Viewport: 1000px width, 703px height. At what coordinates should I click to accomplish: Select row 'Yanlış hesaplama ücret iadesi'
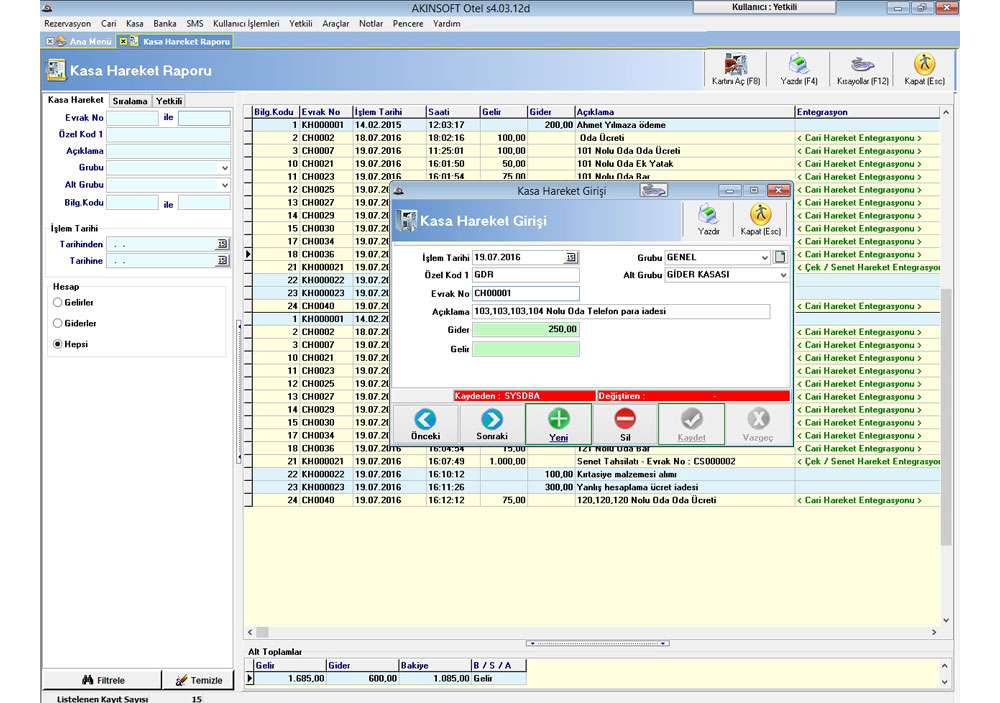click(596, 487)
